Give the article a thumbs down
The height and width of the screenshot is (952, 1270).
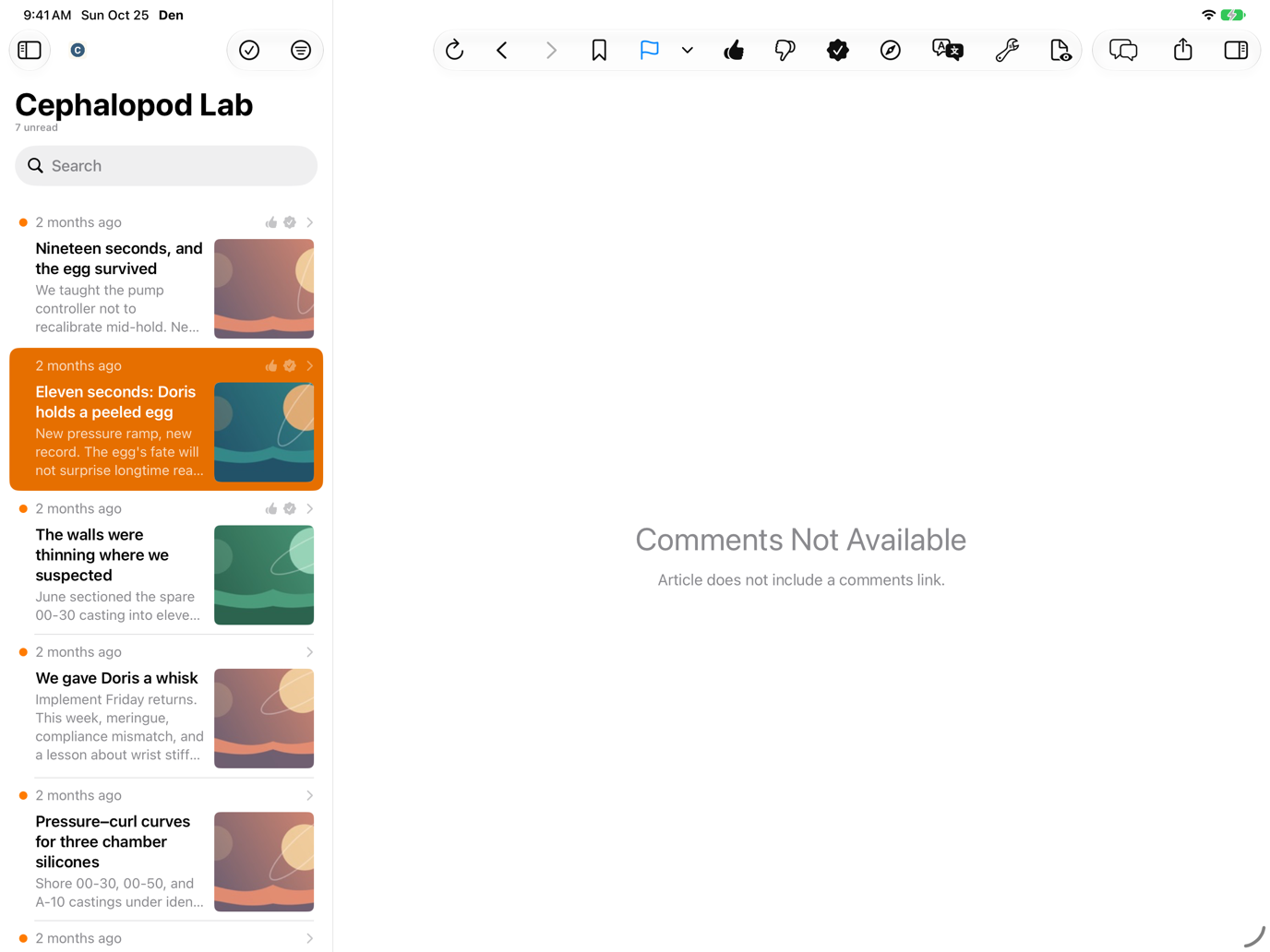[x=785, y=50]
